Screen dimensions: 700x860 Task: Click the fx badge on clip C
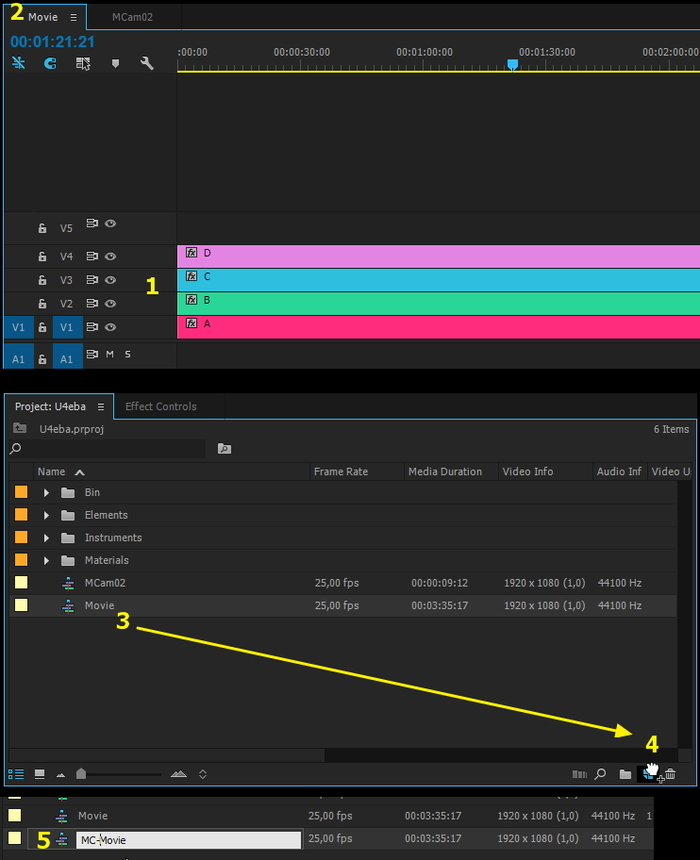pyautogui.click(x=191, y=276)
